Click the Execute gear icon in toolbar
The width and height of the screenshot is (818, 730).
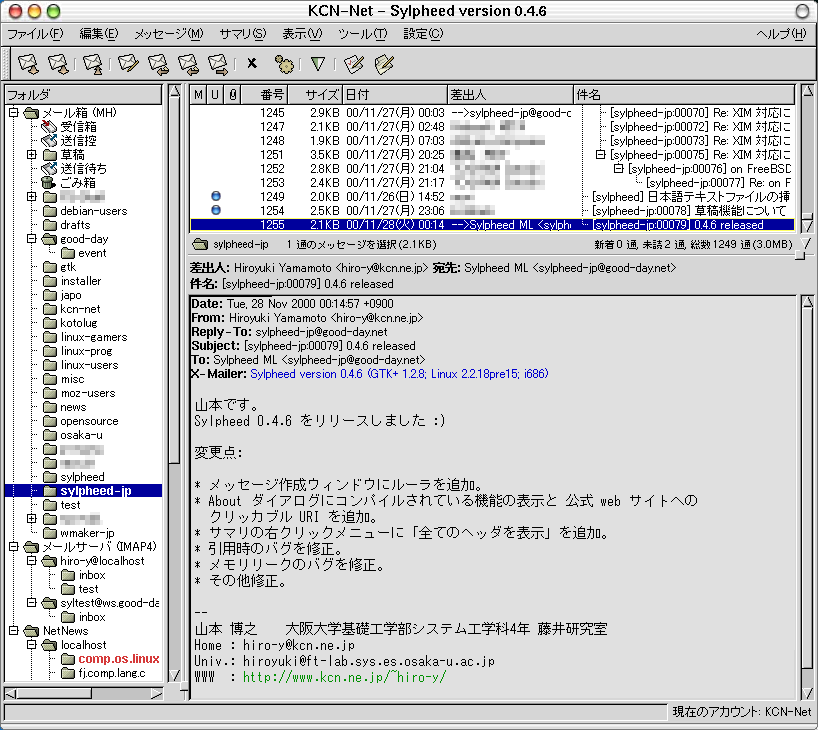tap(284, 64)
